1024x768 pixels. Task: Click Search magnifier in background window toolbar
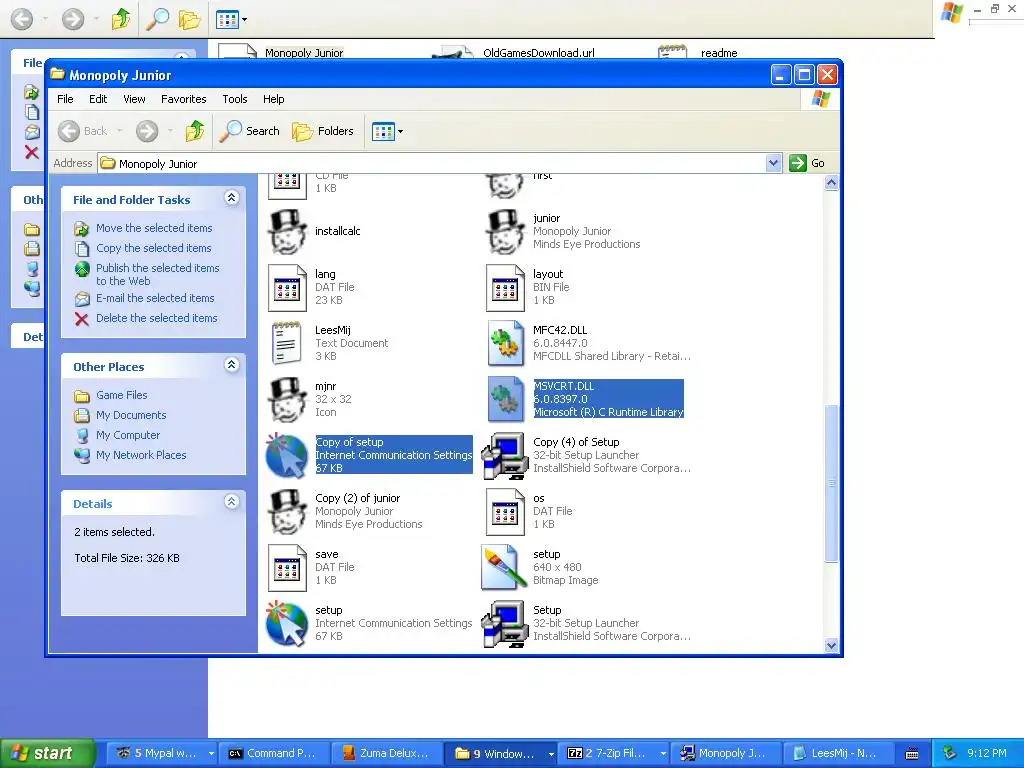pyautogui.click(x=157, y=20)
